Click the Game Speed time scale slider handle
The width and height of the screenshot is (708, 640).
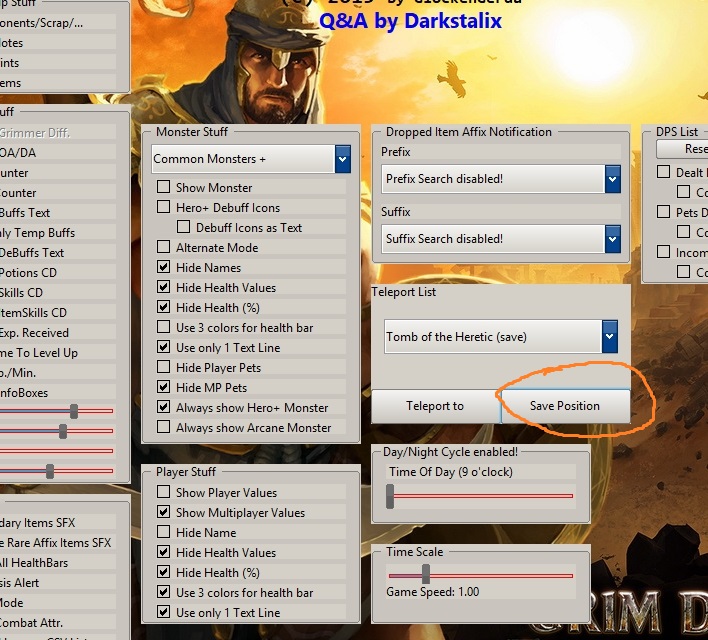pyautogui.click(x=426, y=575)
